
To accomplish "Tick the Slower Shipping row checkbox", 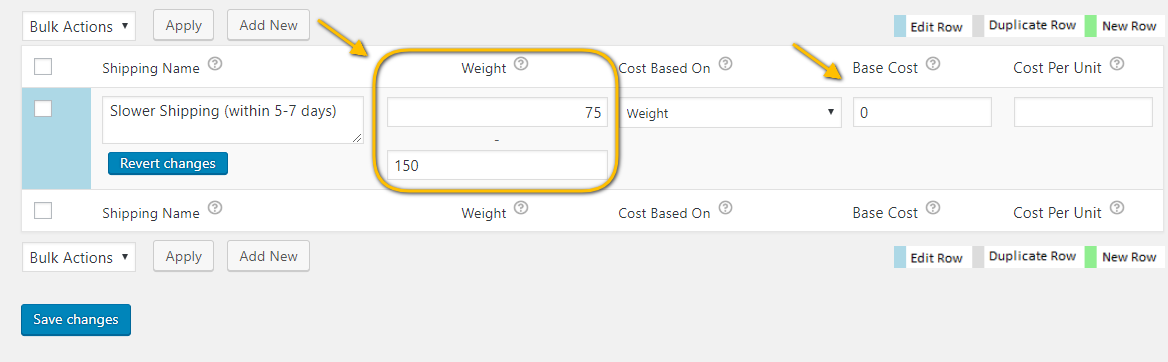I will coord(43,109).
